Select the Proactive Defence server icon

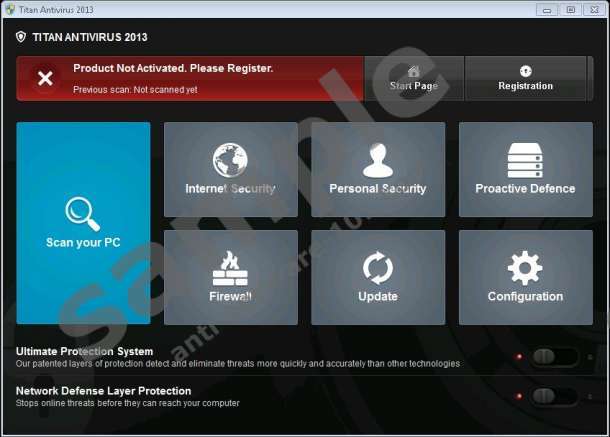[x=525, y=161]
